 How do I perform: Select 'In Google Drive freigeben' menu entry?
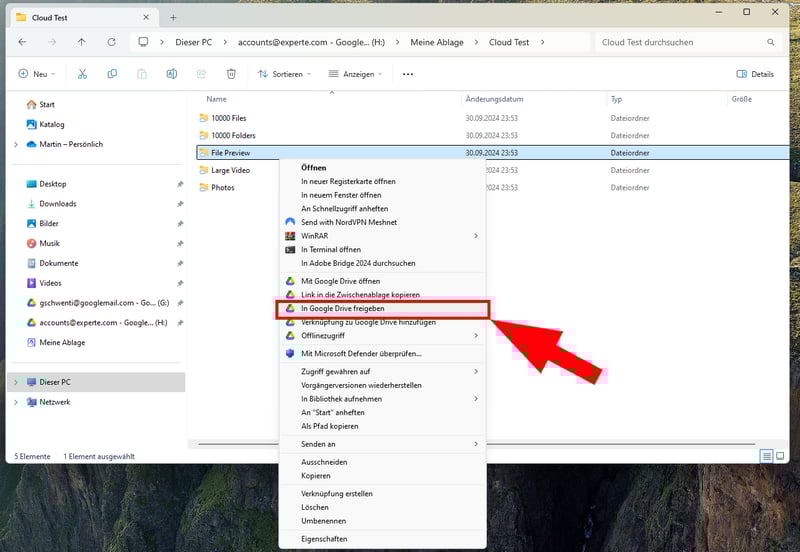342,309
